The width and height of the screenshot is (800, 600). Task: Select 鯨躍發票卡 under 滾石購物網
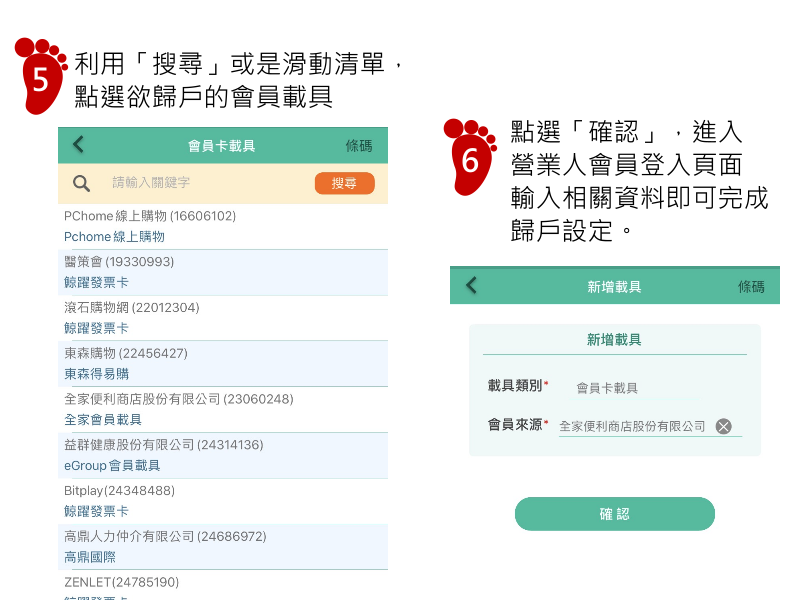[96, 328]
